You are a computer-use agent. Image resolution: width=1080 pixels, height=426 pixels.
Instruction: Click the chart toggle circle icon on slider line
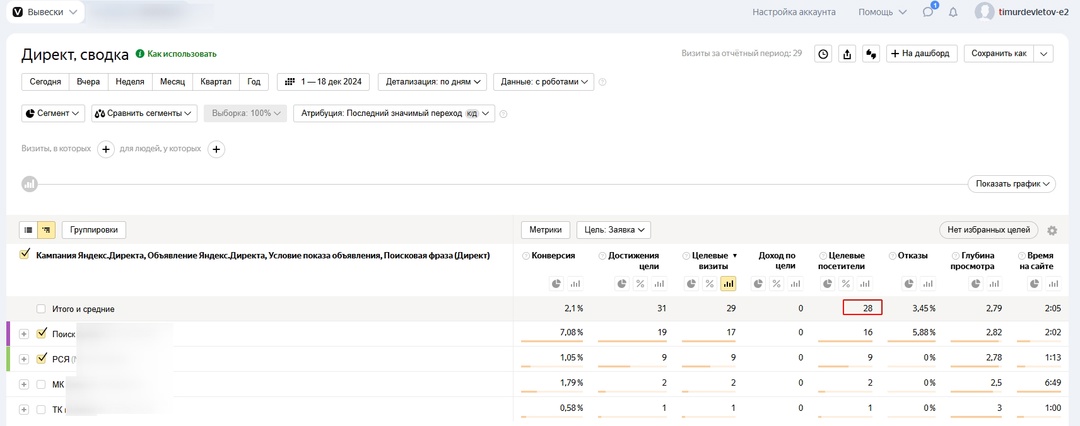[29, 184]
